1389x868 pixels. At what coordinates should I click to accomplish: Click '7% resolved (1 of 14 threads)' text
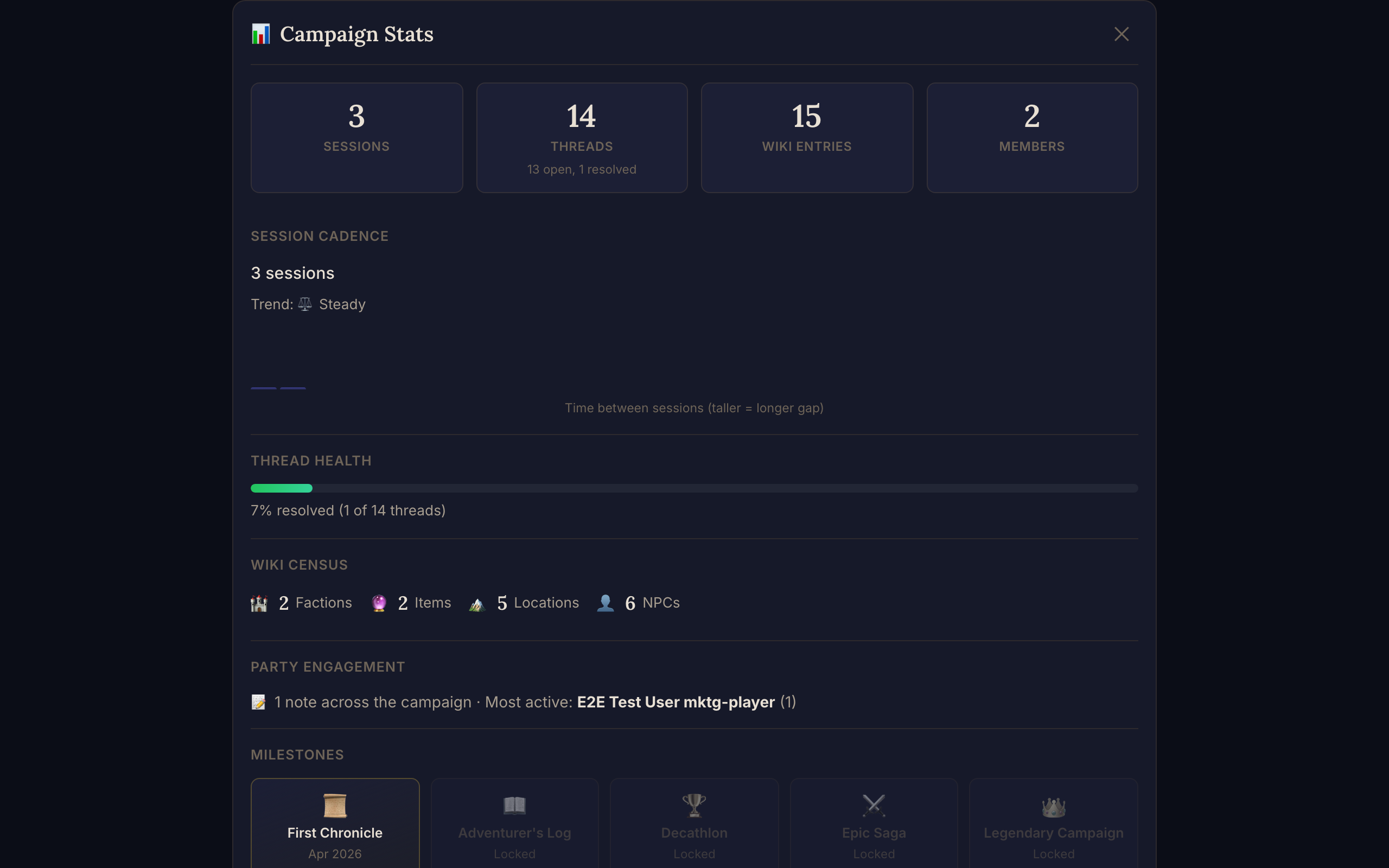click(348, 510)
